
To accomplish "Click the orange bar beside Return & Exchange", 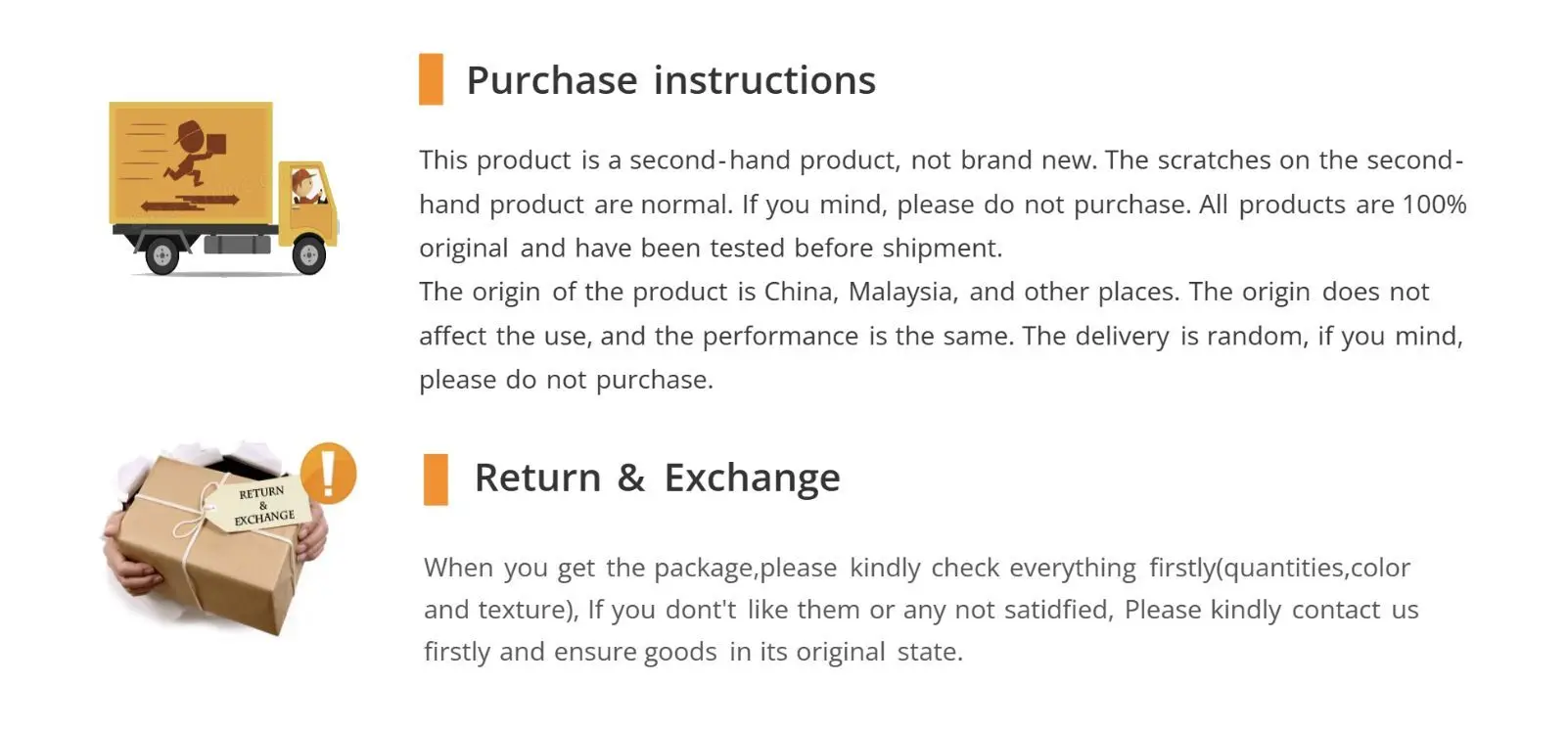I will [436, 479].
